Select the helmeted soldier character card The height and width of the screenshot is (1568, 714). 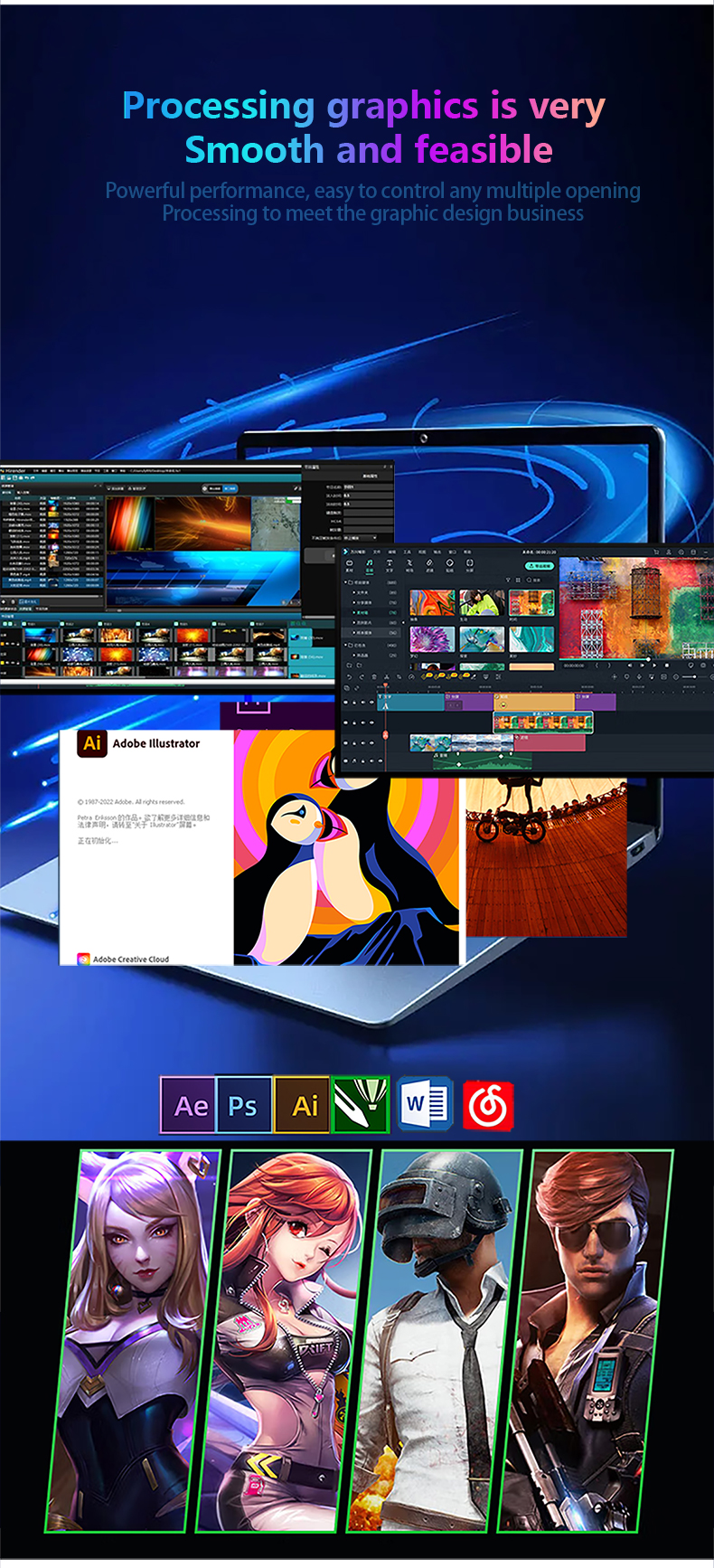point(436,1341)
